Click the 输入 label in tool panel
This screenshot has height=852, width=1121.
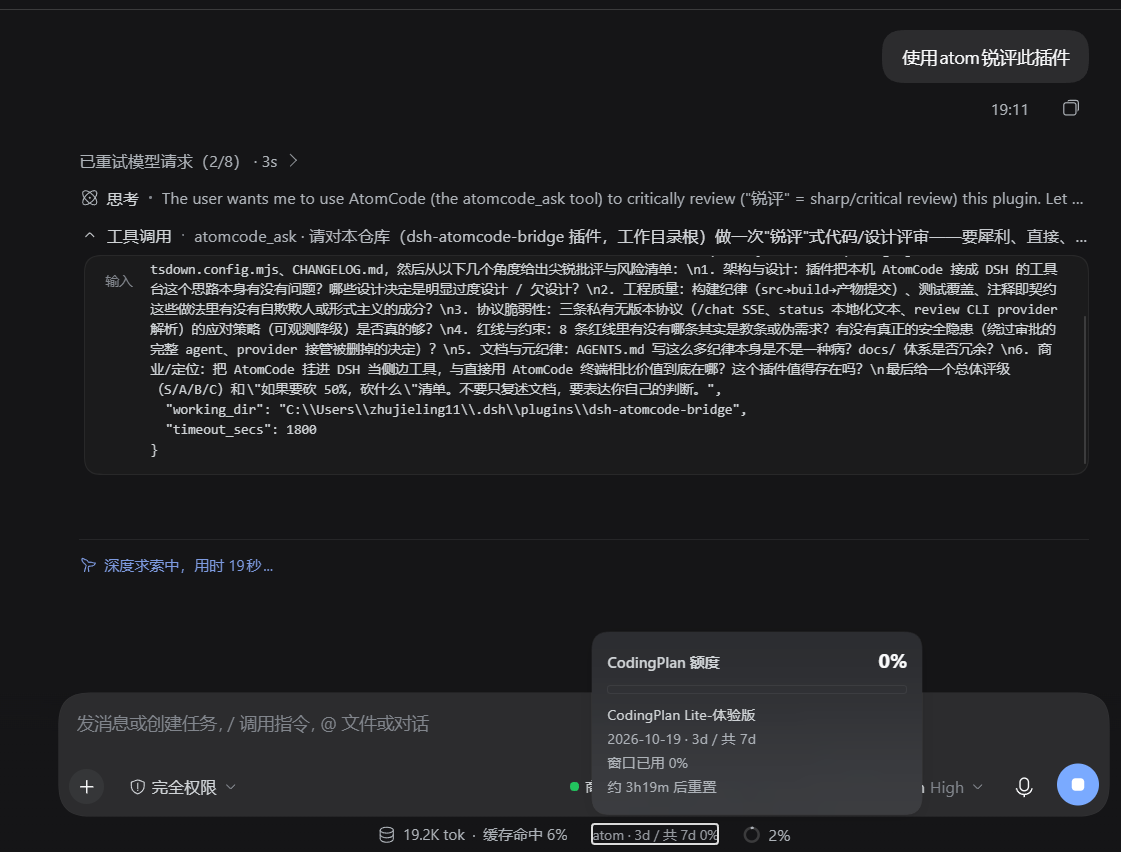(119, 281)
